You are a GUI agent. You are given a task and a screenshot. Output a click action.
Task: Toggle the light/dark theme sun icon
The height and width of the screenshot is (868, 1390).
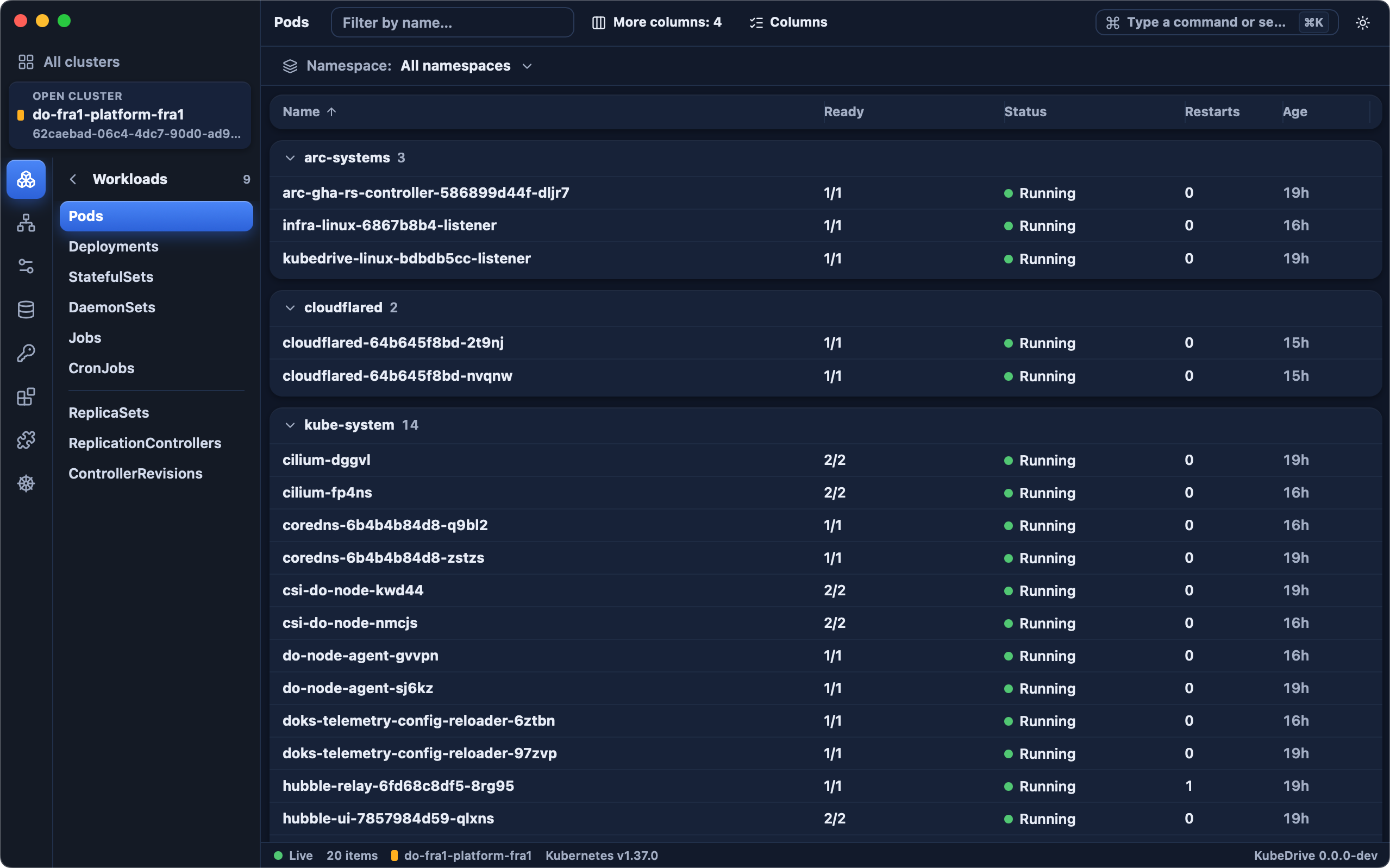tap(1362, 22)
